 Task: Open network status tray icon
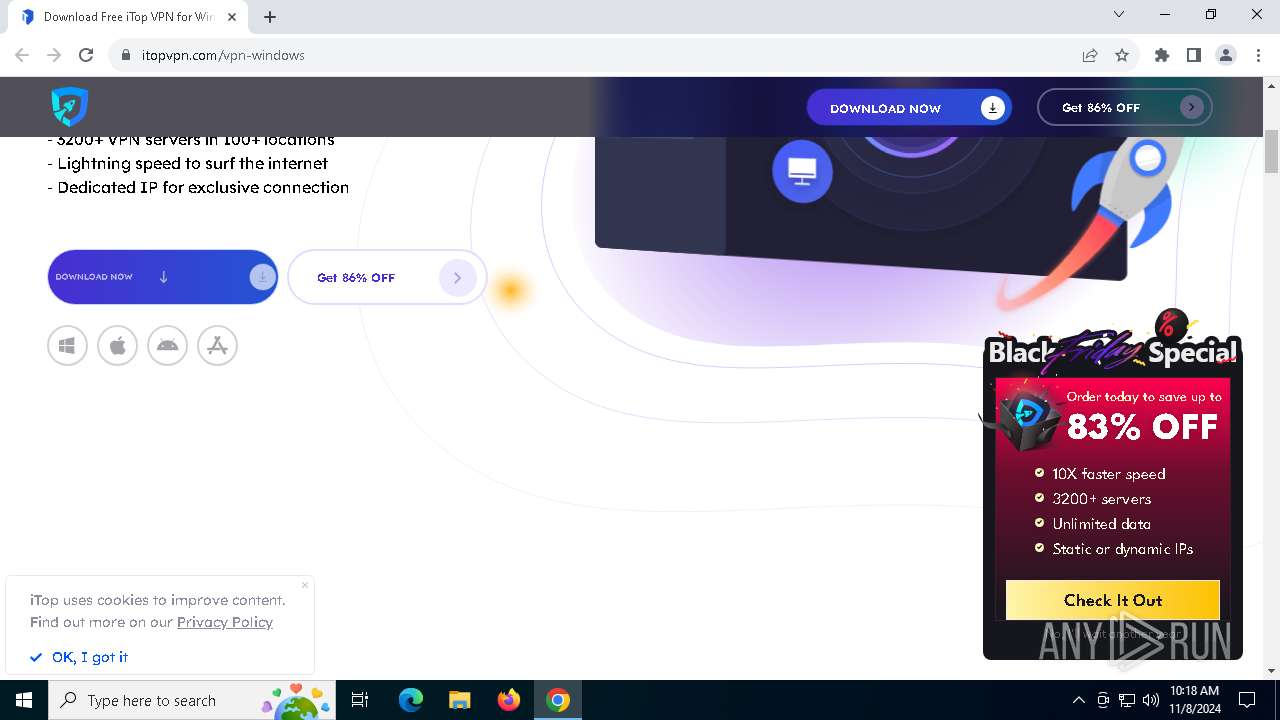coord(1127,700)
